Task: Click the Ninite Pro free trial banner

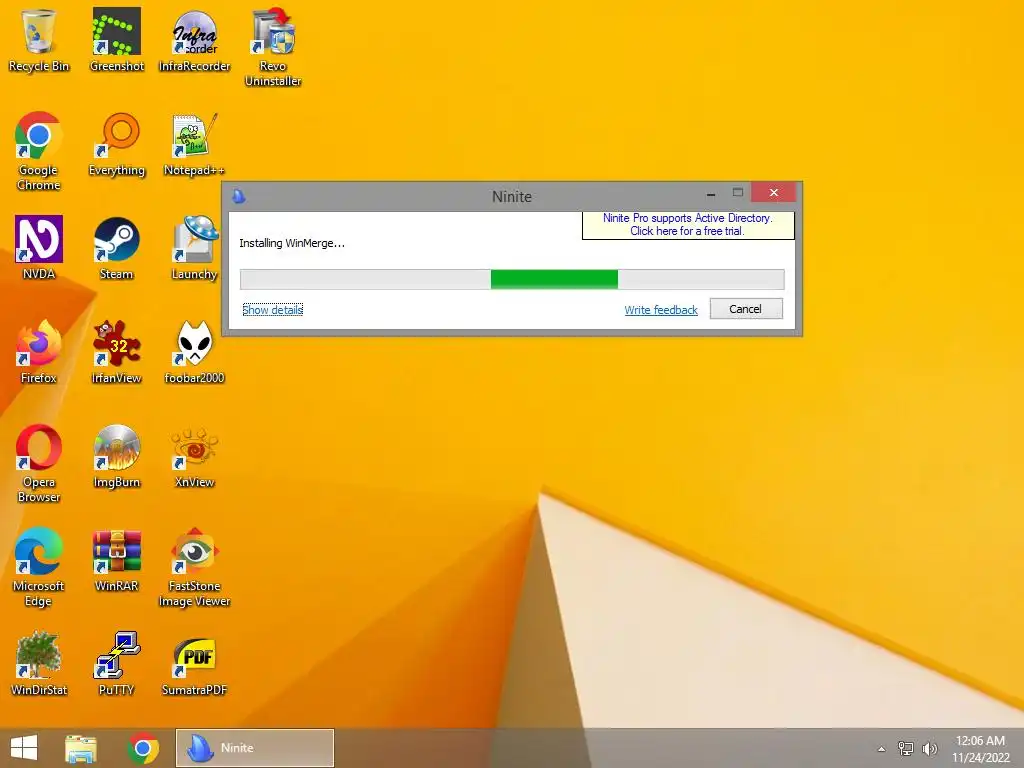Action: coord(688,224)
